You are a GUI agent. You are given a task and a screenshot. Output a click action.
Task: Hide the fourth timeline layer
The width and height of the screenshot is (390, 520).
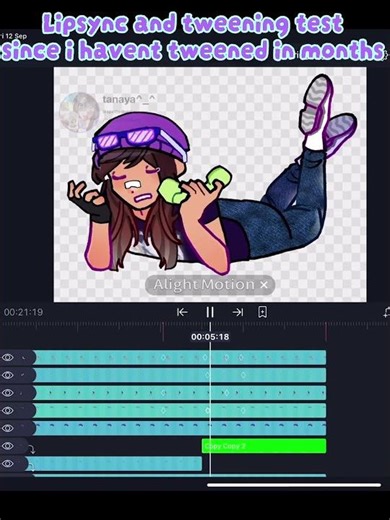pos(8,411)
